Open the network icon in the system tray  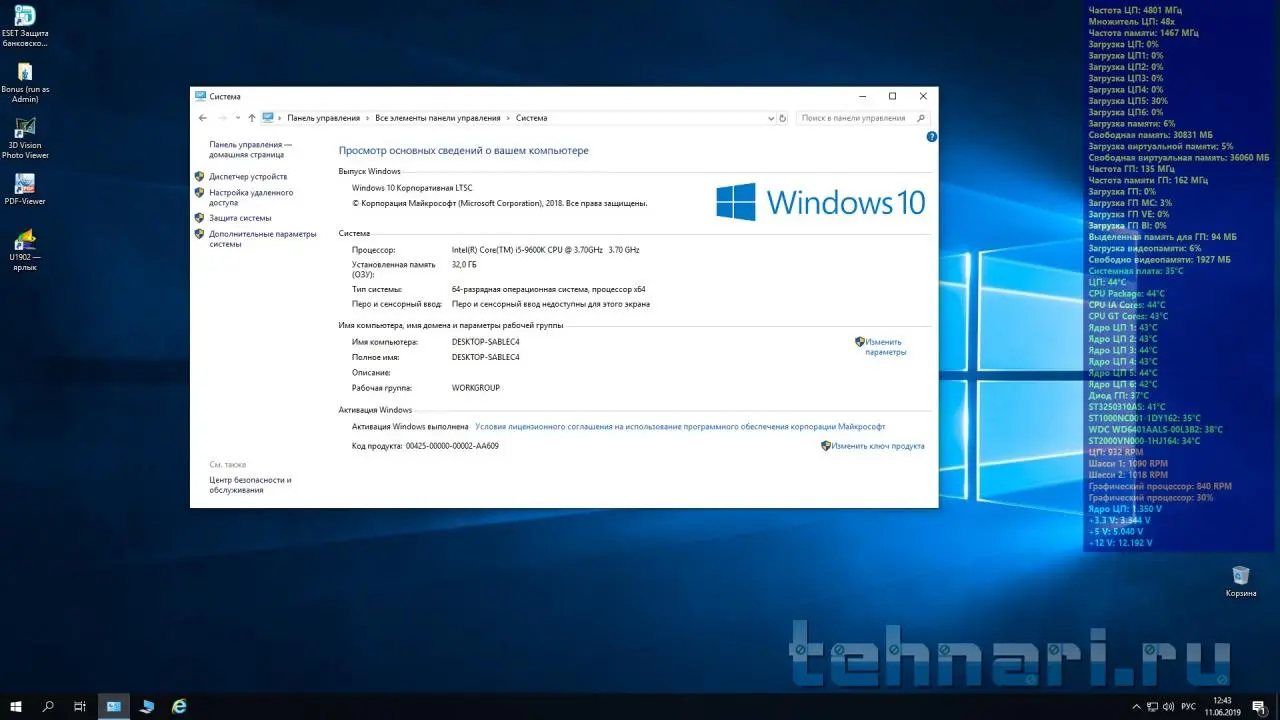click(x=1151, y=707)
